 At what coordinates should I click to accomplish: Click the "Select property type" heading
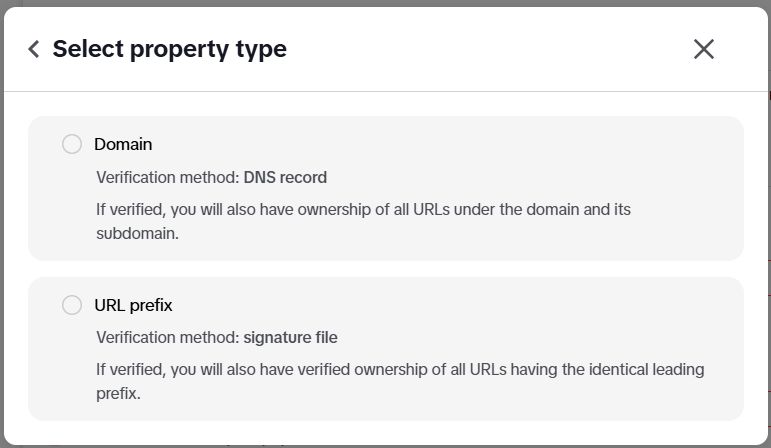169,49
